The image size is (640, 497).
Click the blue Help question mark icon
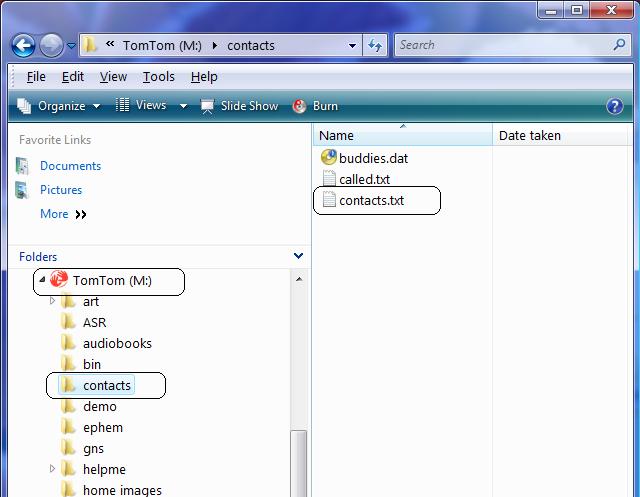[x=614, y=106]
